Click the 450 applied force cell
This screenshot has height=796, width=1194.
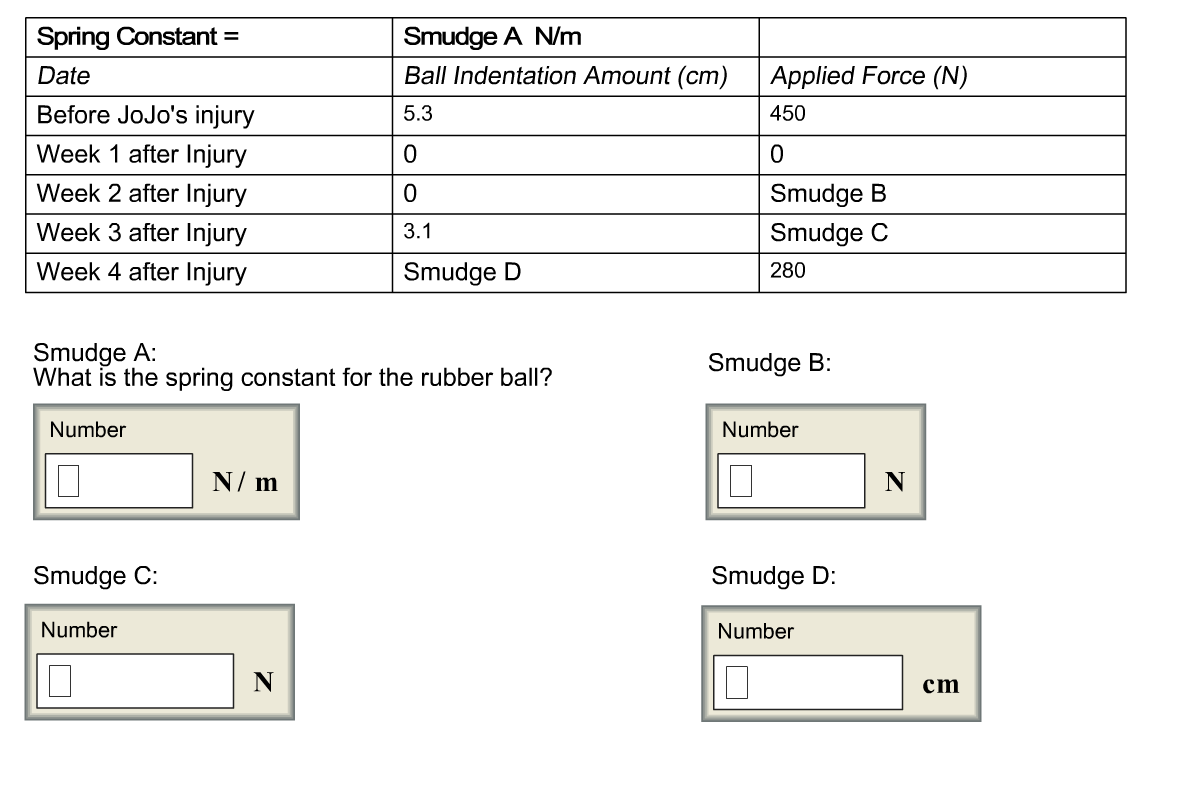click(x=942, y=115)
